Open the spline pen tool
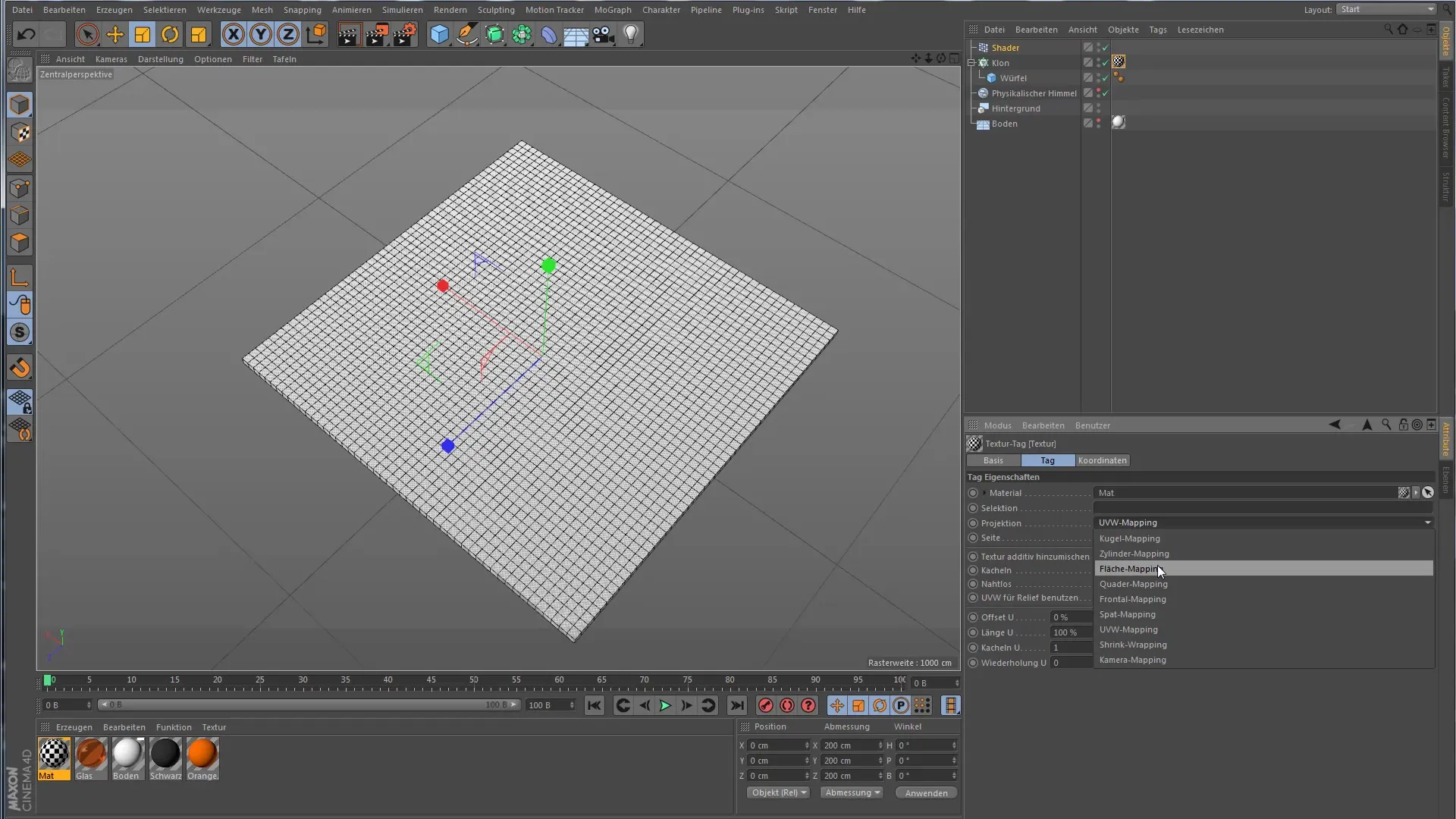 tap(467, 34)
